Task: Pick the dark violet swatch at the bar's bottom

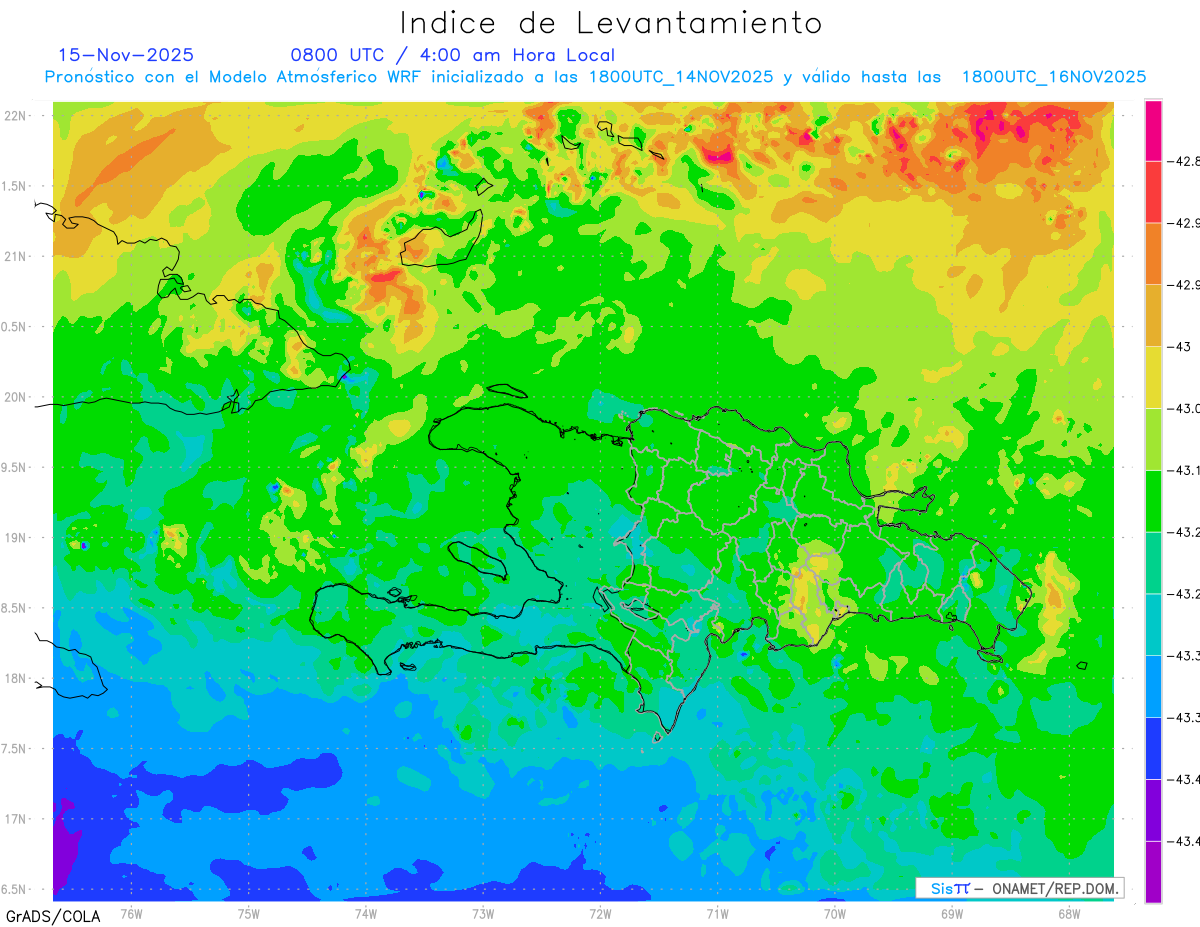Action: pos(1153,871)
